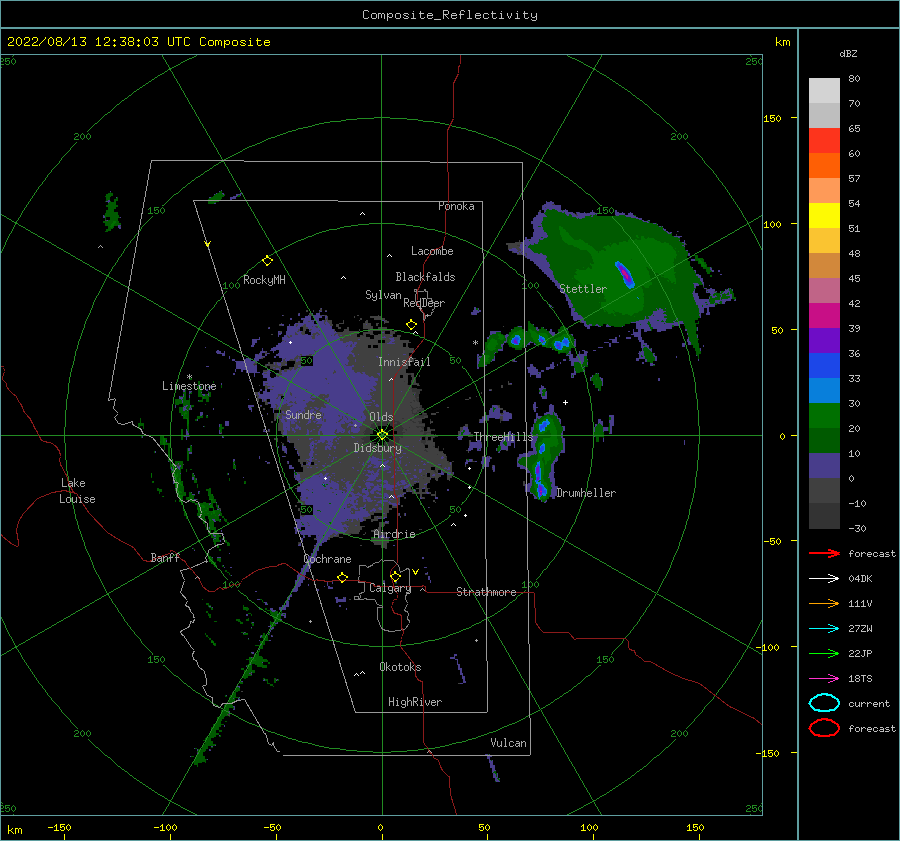
Task: Click the RockyMH label
Action: [264, 280]
